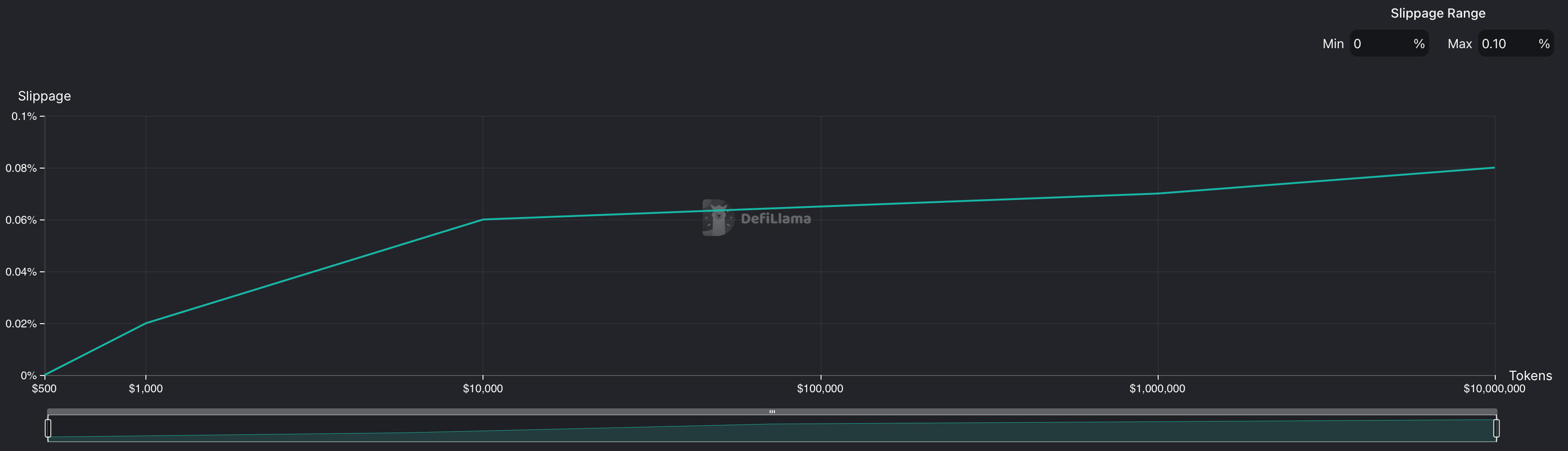Click the $1,000,000 x-axis label
Screen dimensions: 1568x451
tap(1157, 389)
